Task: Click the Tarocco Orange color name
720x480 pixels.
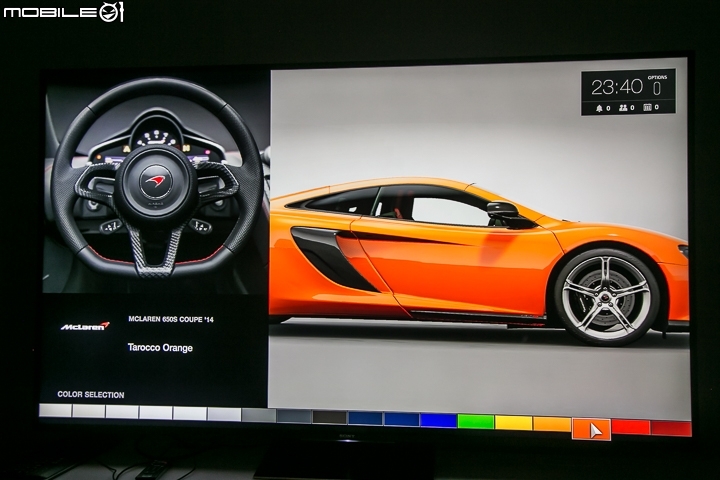Action: coord(160,348)
